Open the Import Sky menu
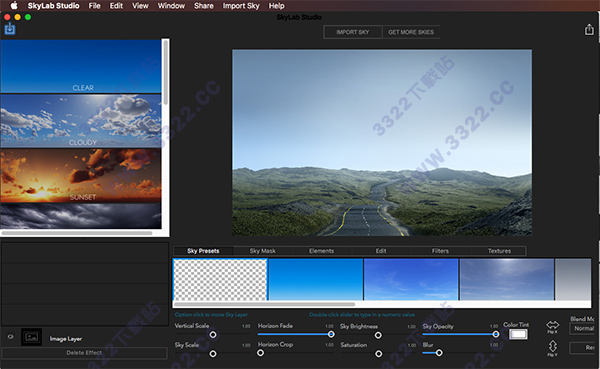This screenshot has width=600, height=369. [241, 6]
